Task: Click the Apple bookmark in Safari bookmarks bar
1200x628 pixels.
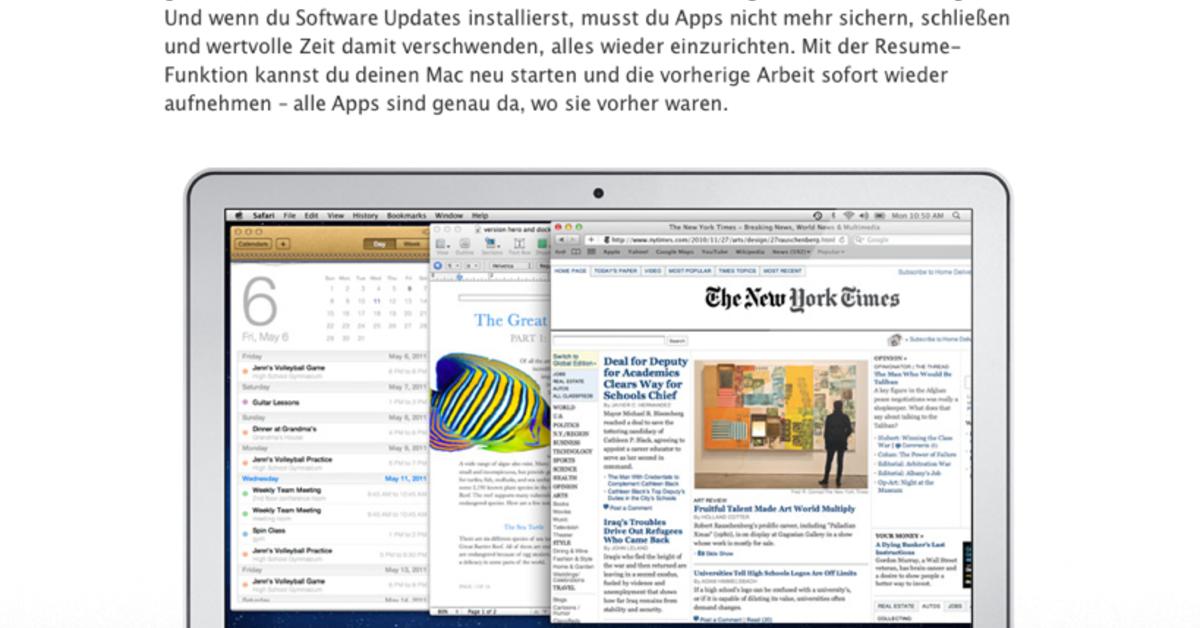Action: pos(611,252)
